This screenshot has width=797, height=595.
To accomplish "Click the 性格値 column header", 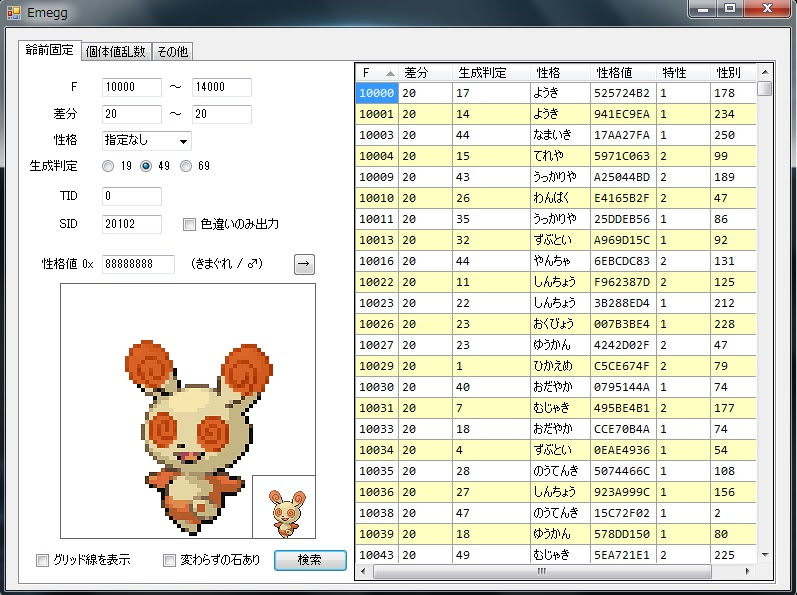I will coord(624,73).
